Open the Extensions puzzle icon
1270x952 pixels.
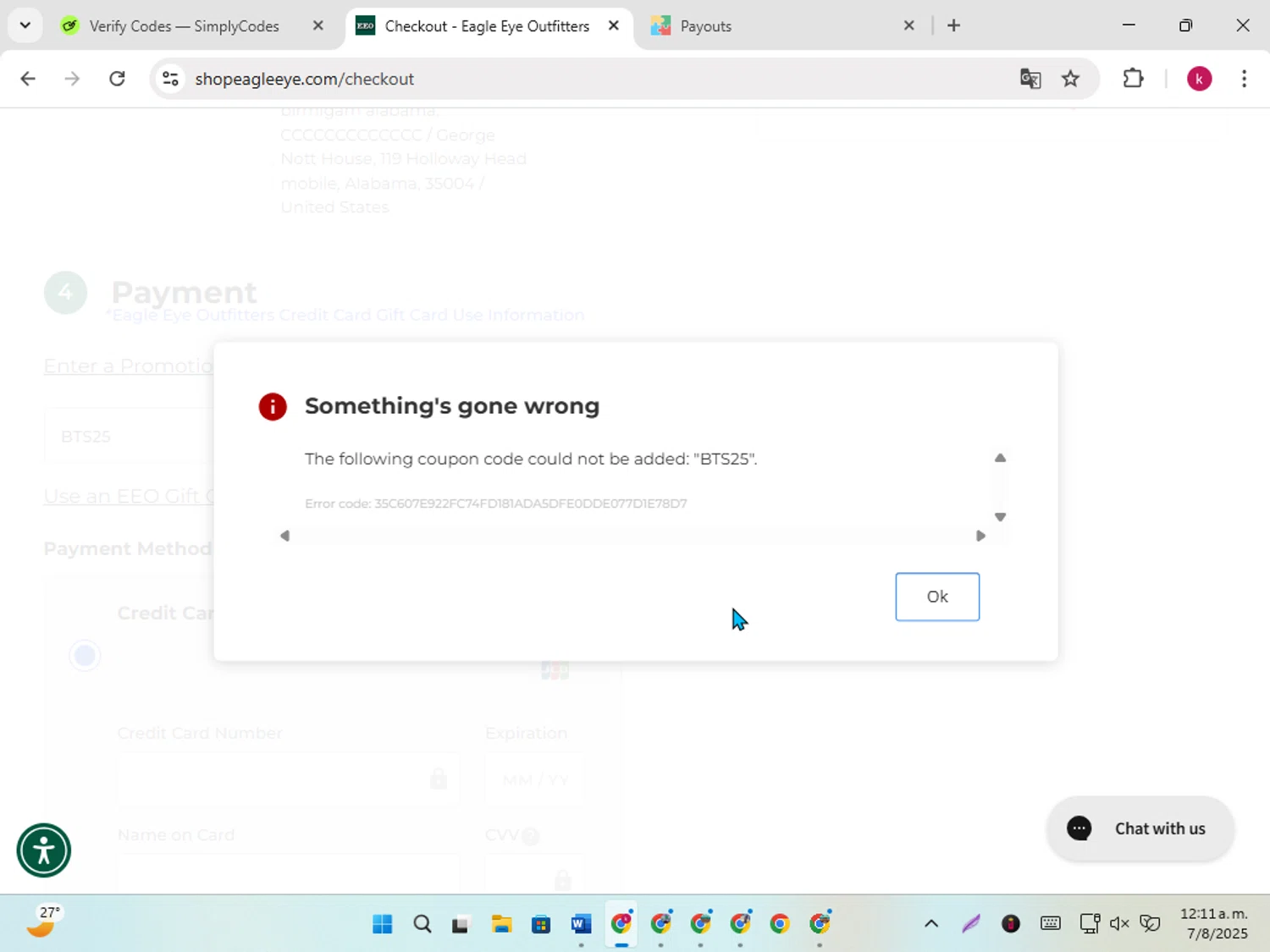coord(1133,79)
